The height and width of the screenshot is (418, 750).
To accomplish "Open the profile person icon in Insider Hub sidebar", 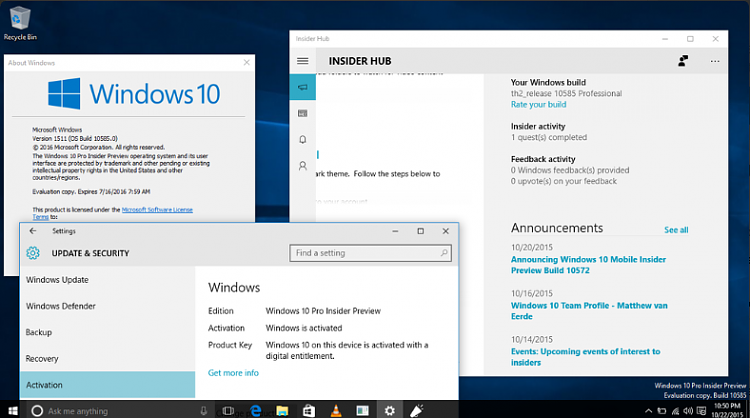I will coord(303,166).
